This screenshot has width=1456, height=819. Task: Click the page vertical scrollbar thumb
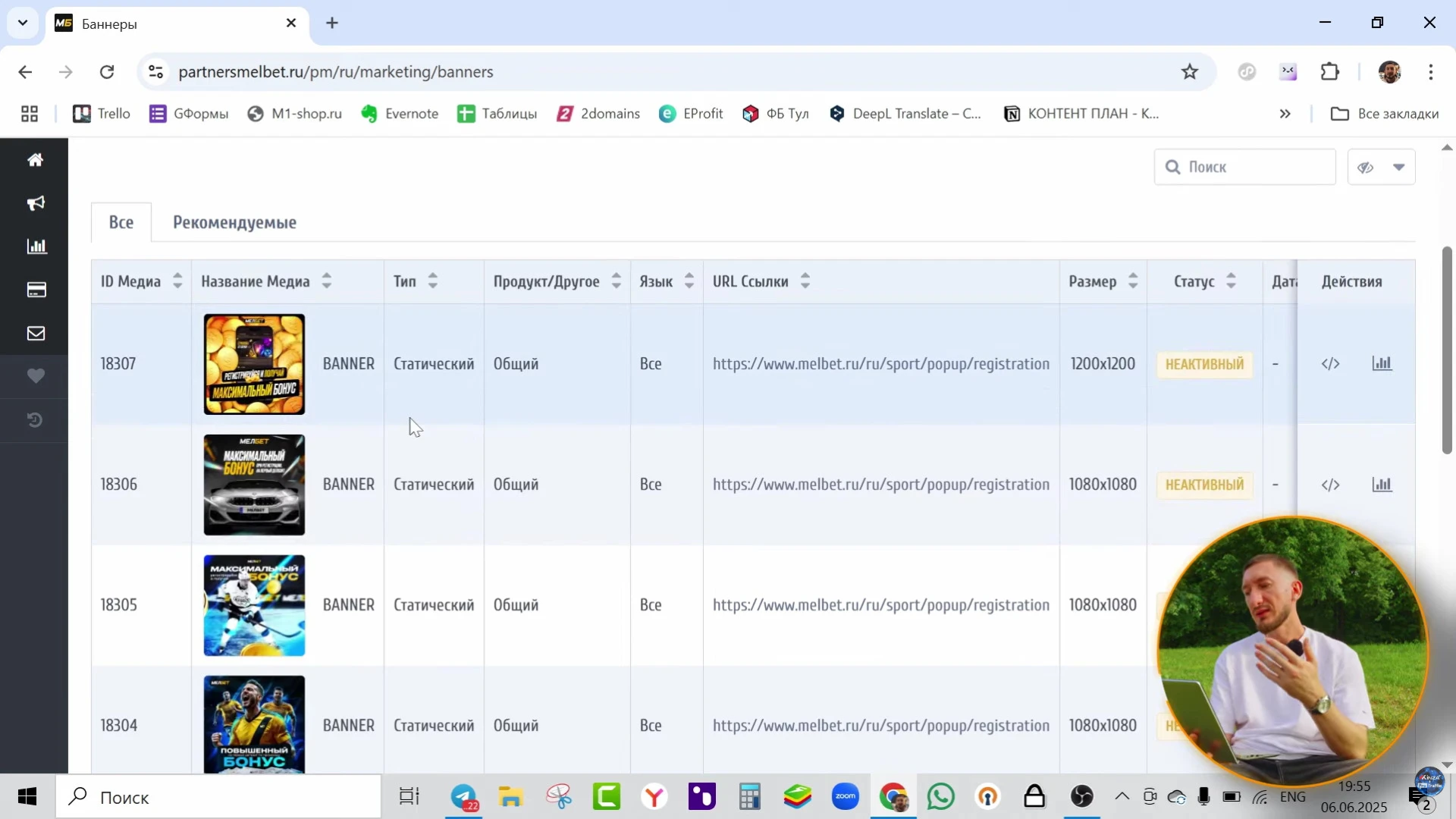[x=1447, y=350]
